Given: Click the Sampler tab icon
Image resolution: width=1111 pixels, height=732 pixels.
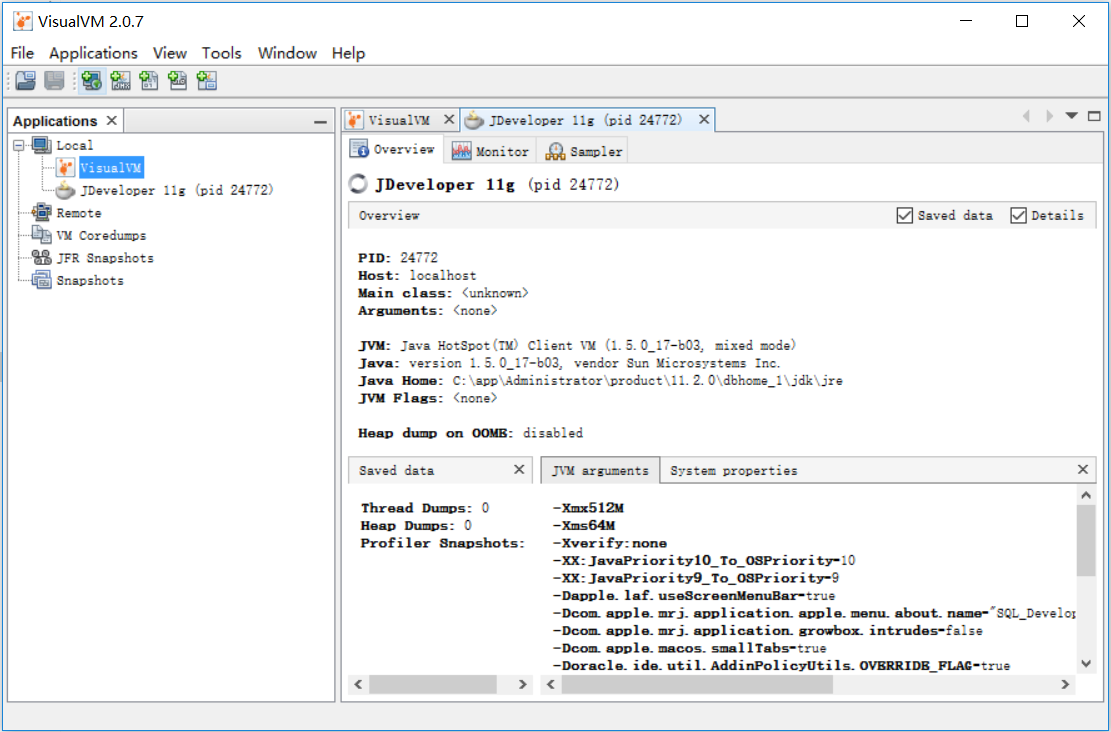Looking at the screenshot, I should 556,151.
